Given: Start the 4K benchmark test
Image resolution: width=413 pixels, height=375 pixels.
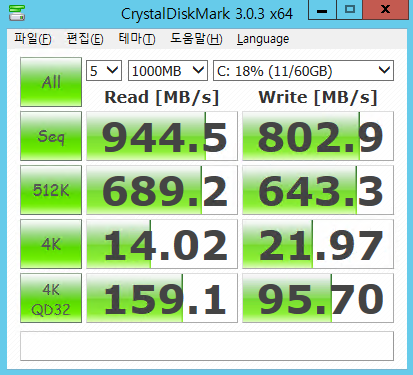Looking at the screenshot, I should (51, 244).
